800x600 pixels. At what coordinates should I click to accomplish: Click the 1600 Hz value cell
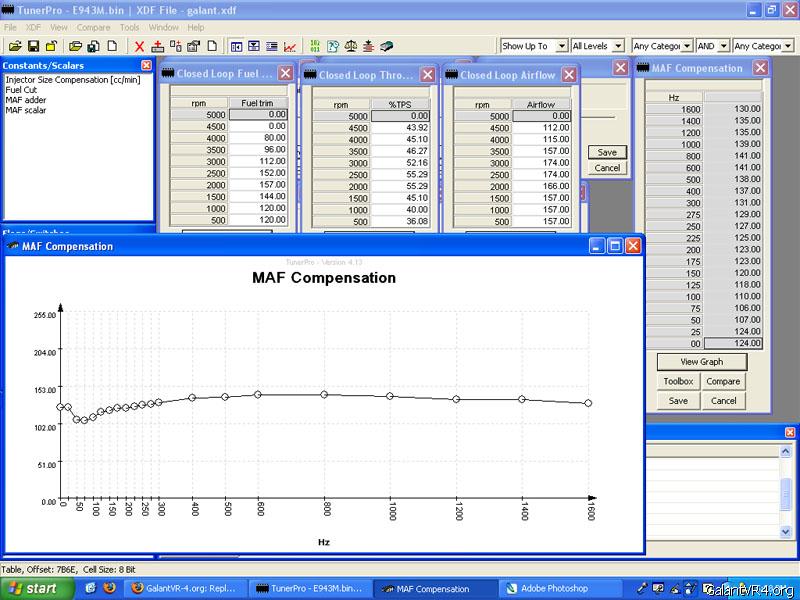[732, 109]
